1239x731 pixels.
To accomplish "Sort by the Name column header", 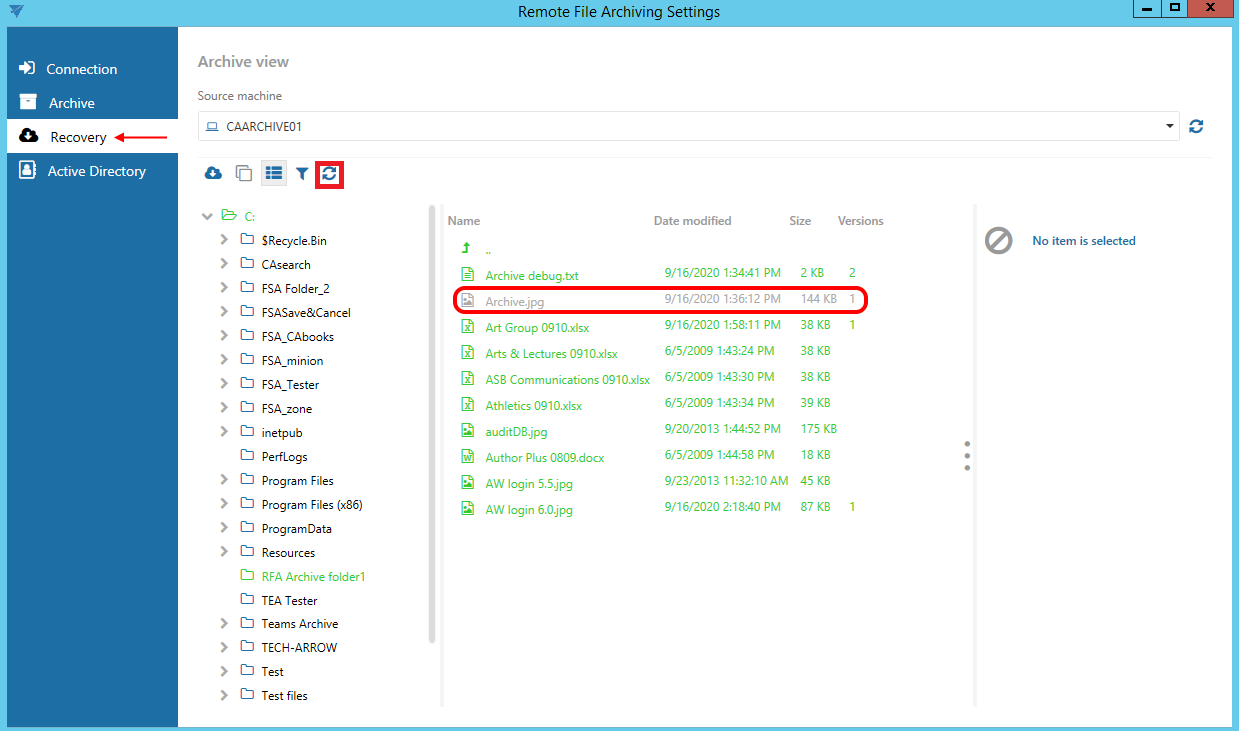I will click(464, 221).
